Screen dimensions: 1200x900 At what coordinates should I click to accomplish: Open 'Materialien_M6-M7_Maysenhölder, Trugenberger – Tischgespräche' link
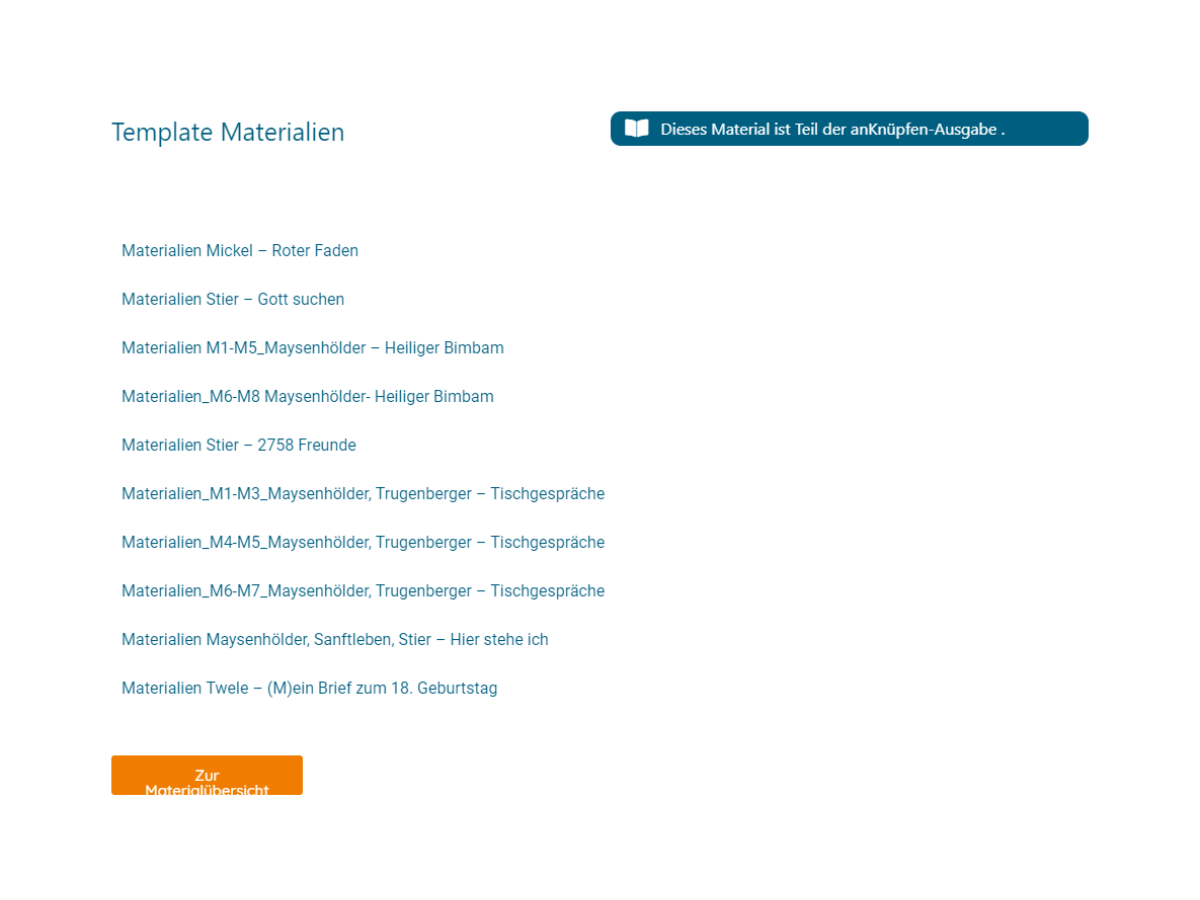pyautogui.click(x=363, y=591)
